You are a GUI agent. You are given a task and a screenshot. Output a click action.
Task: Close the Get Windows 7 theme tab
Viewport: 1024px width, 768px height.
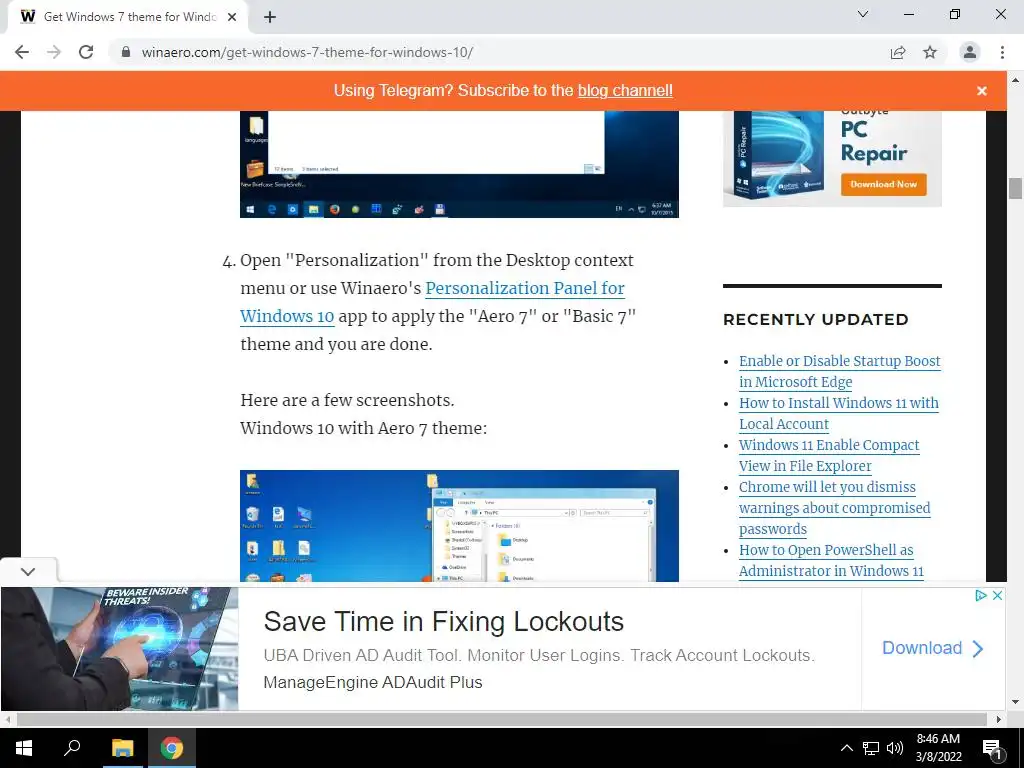point(232,17)
